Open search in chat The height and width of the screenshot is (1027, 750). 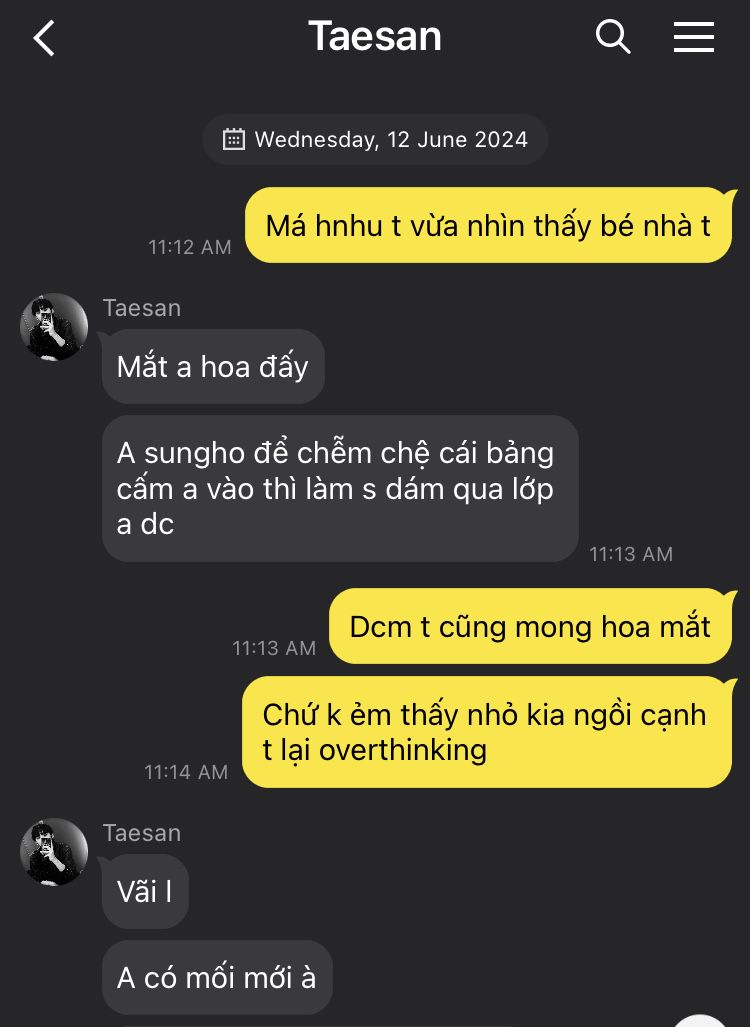(x=613, y=37)
